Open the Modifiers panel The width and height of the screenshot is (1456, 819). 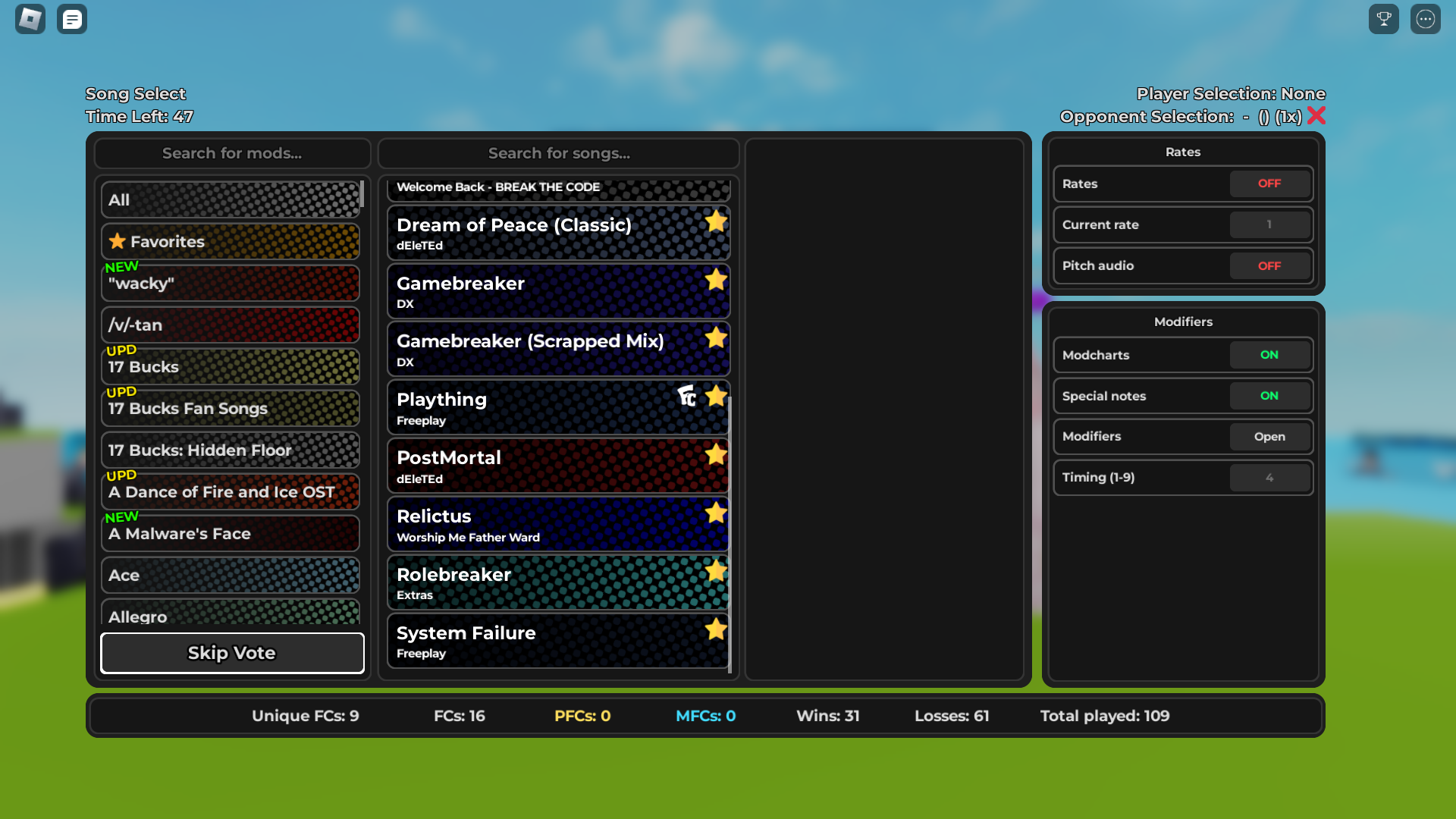[1269, 437]
